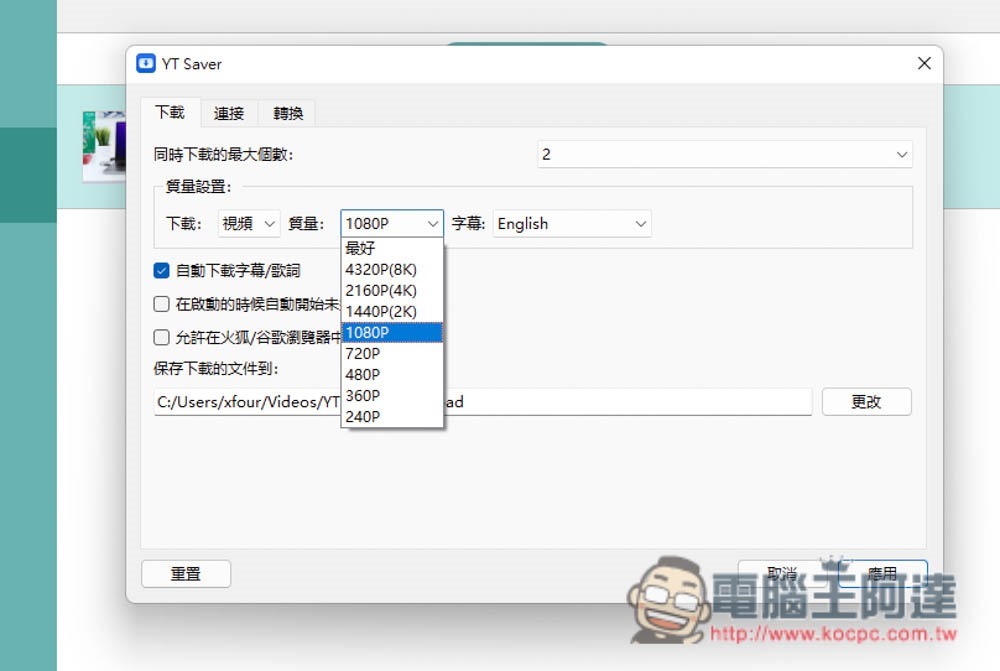Open the 下載 type dropdown showing 視頻
1000x671 pixels.
pos(249,224)
